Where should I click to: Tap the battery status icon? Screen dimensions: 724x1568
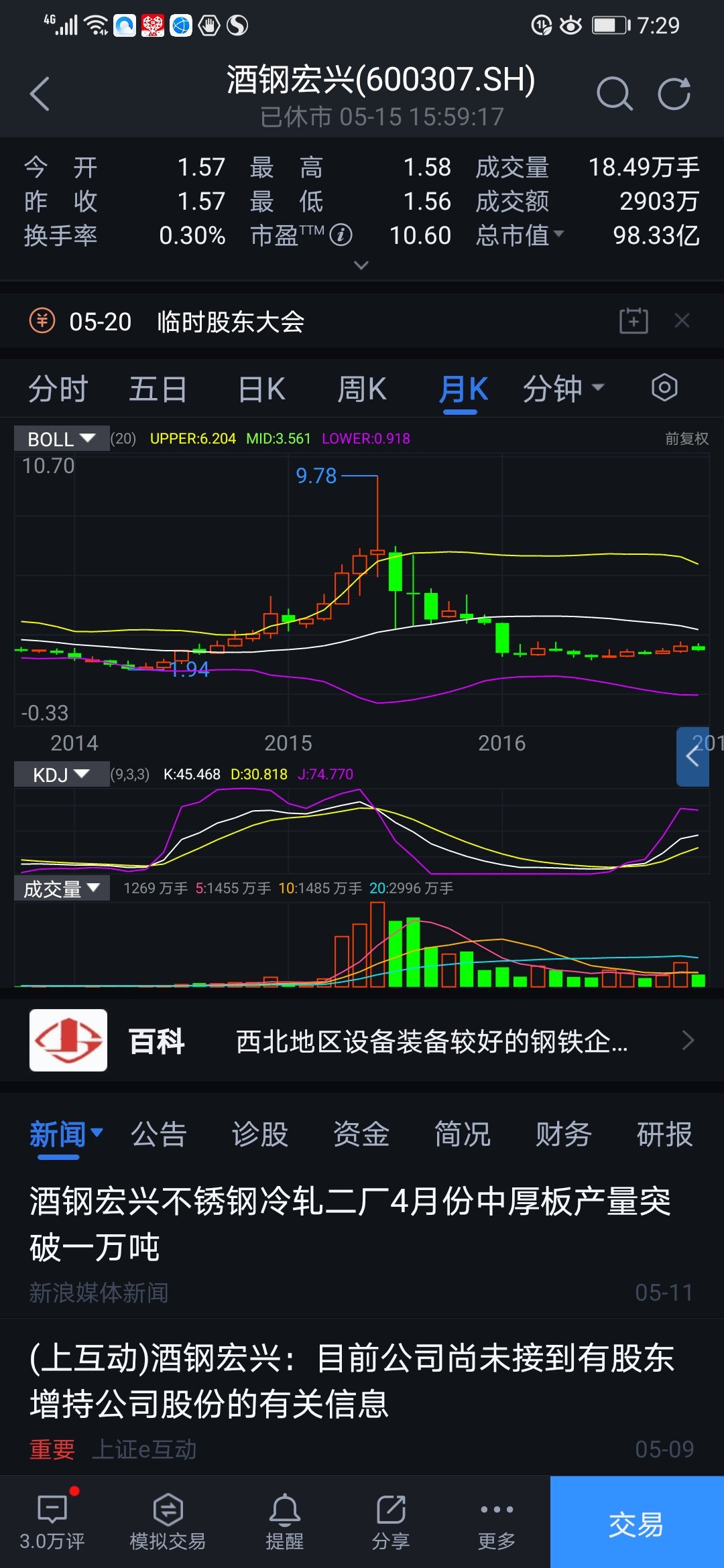[x=611, y=25]
